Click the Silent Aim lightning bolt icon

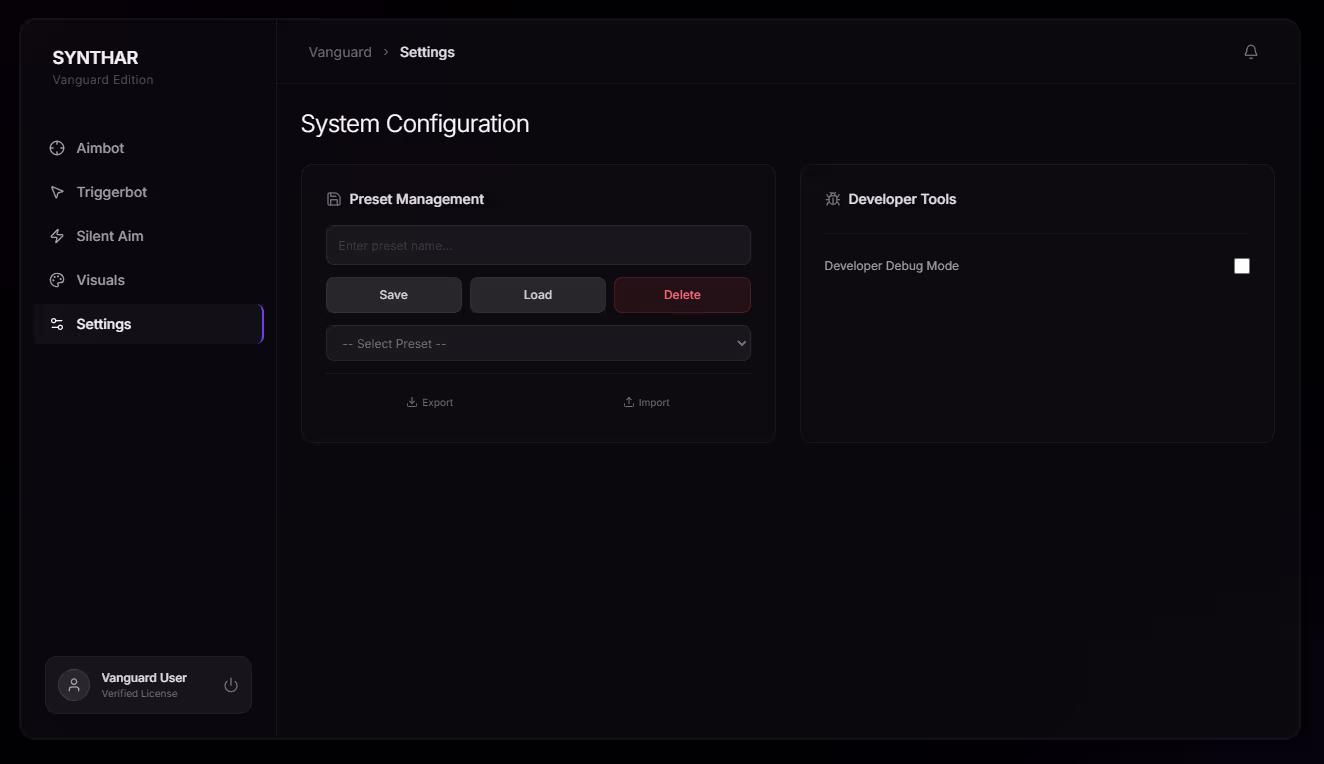point(57,236)
